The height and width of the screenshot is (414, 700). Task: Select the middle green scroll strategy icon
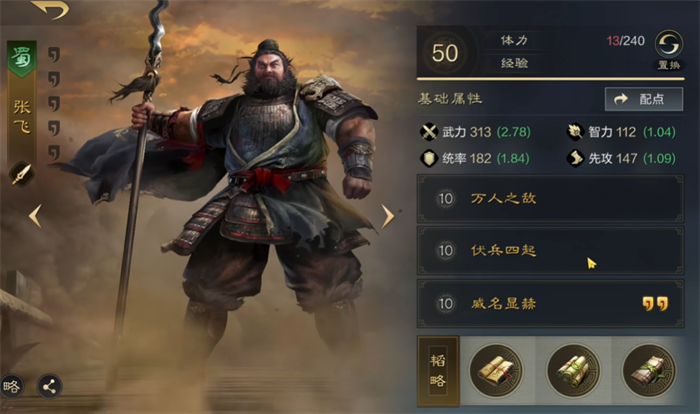tap(573, 371)
